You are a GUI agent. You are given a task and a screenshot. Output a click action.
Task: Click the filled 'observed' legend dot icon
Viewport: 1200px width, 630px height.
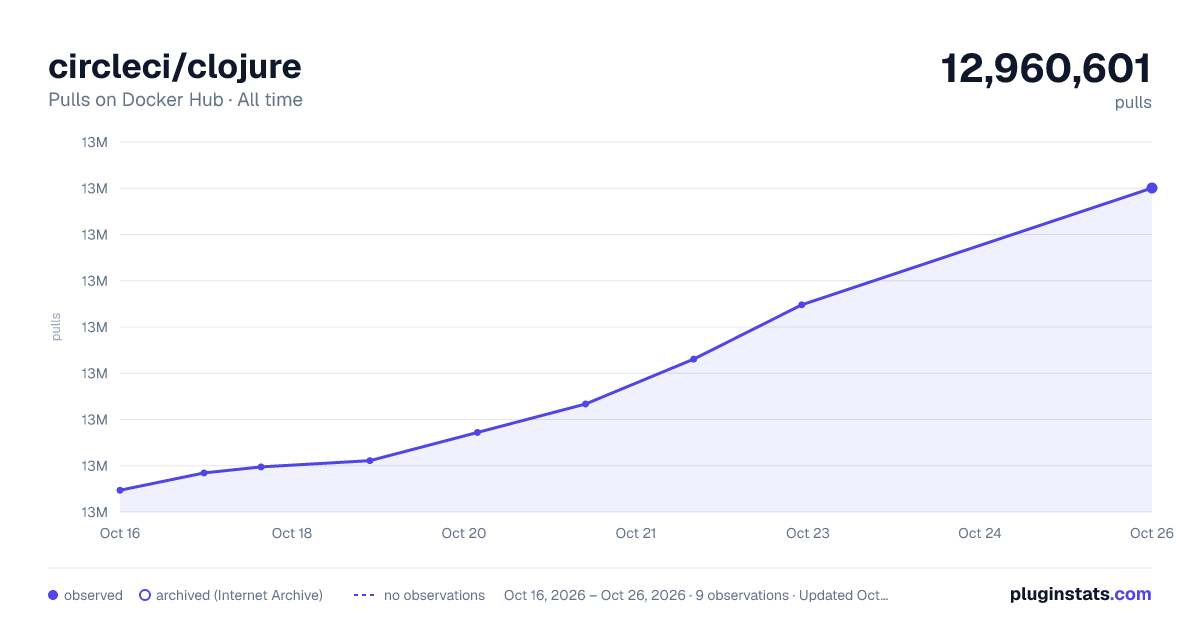click(53, 595)
